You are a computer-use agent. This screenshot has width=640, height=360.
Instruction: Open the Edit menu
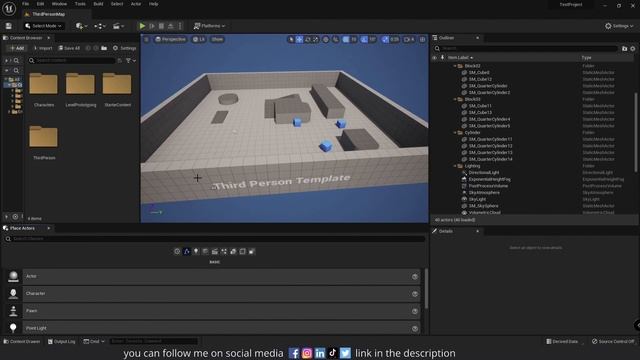point(40,4)
